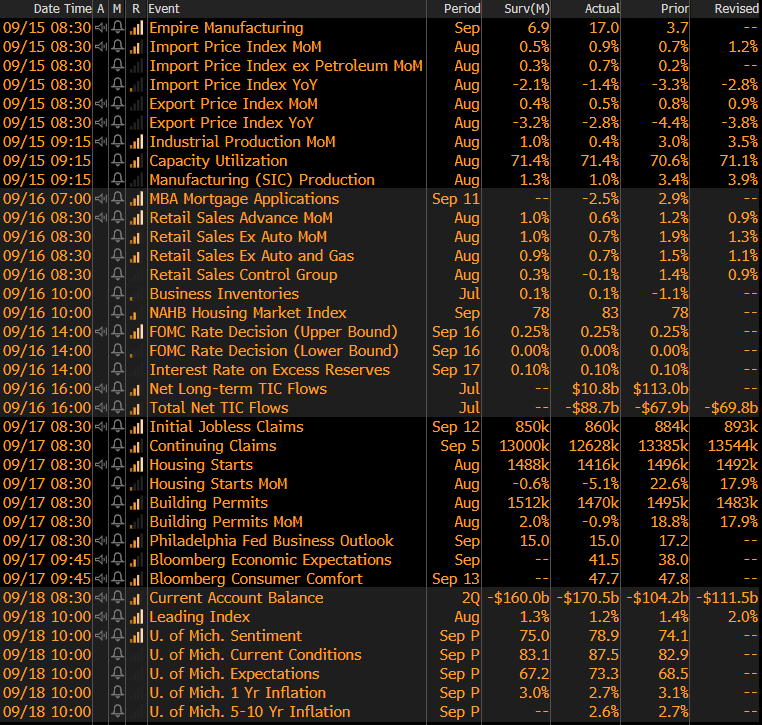Click the speaker icon for Empire Manufacturing
This screenshot has height=725, width=762.
pos(101,28)
